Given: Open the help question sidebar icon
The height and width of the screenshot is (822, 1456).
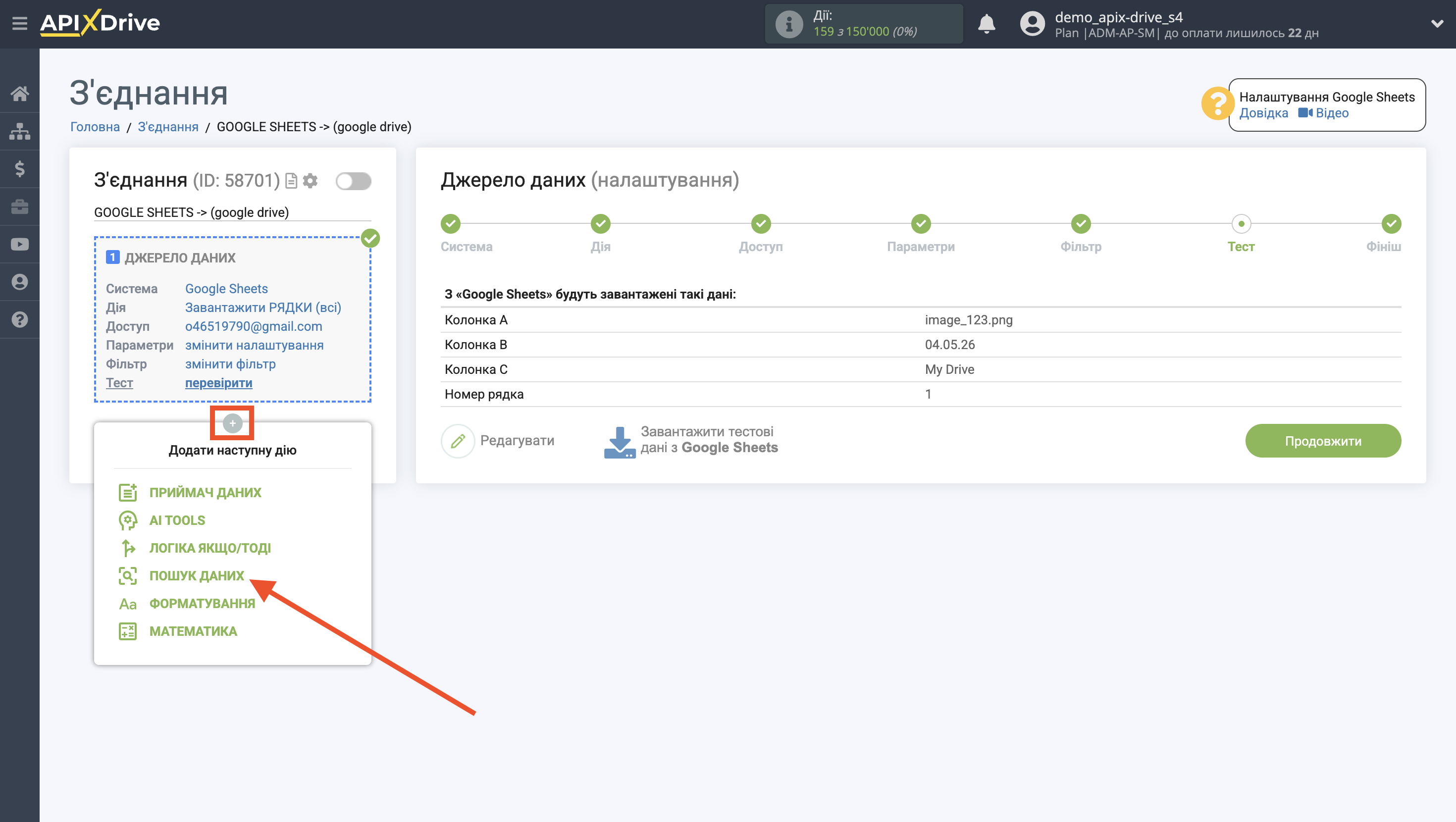Looking at the screenshot, I should (x=20, y=319).
